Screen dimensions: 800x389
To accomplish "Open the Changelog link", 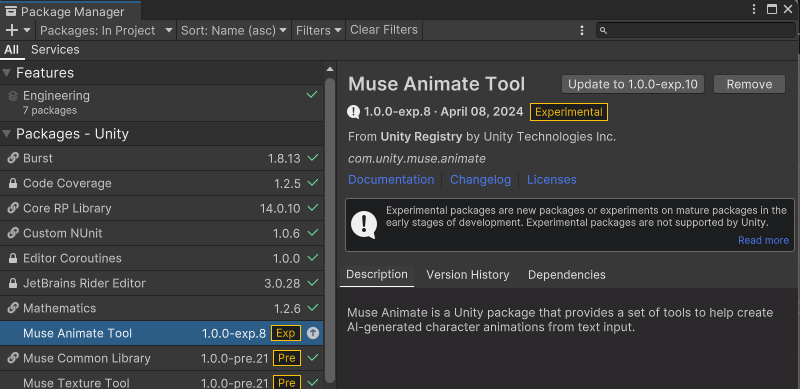I will pyautogui.click(x=480, y=180).
